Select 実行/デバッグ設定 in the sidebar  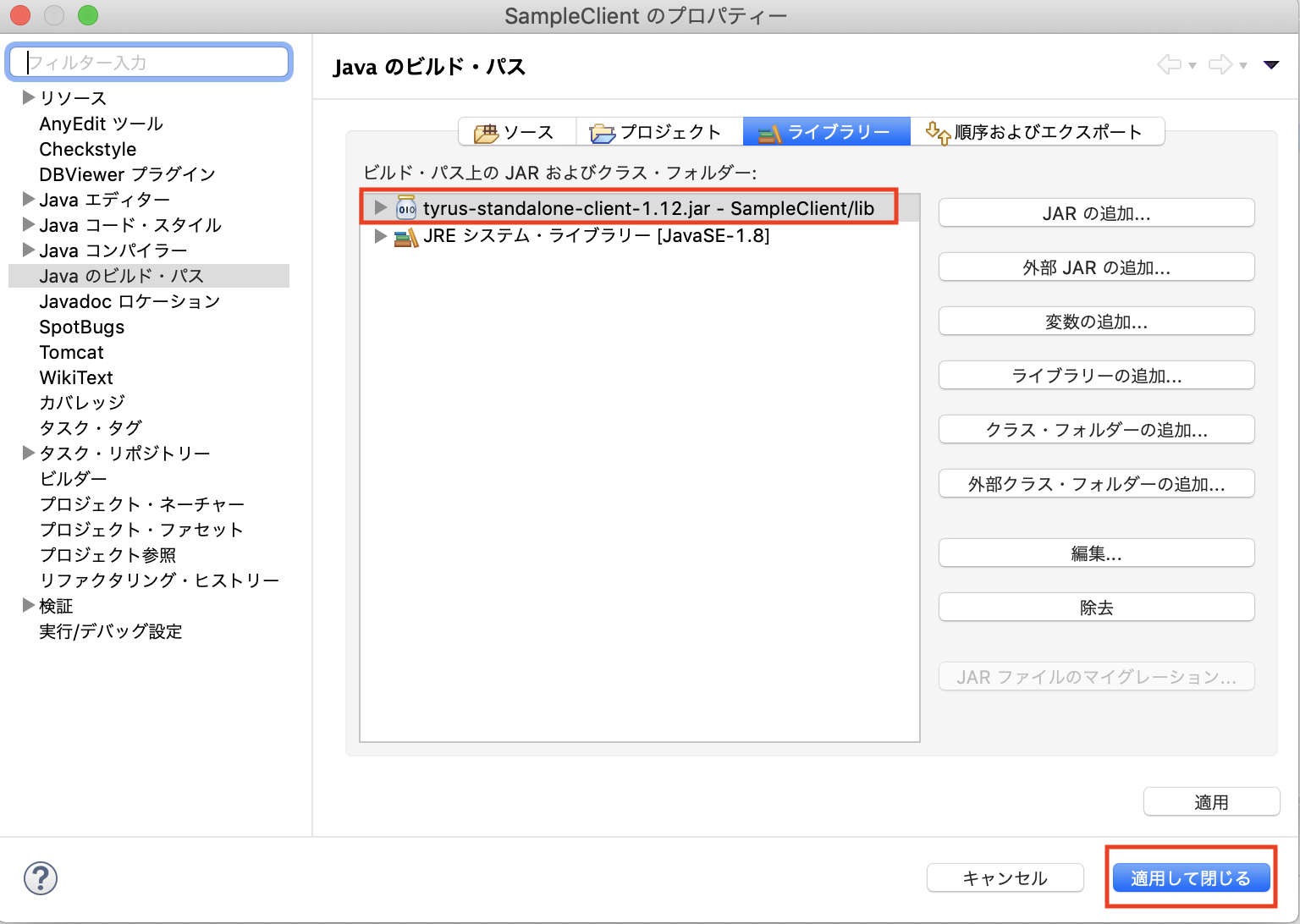(x=111, y=631)
